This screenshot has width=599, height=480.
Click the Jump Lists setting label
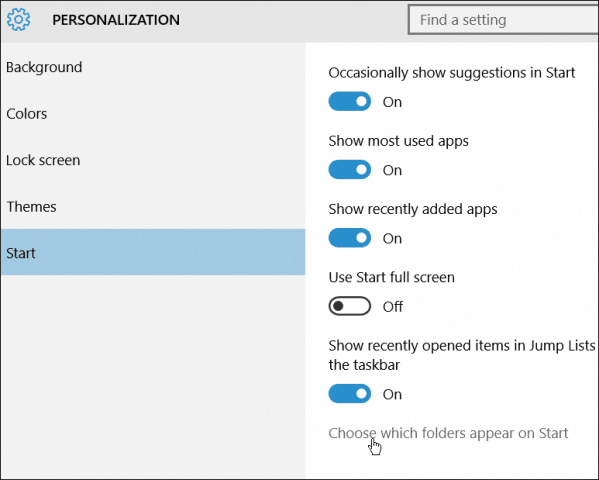pos(462,355)
